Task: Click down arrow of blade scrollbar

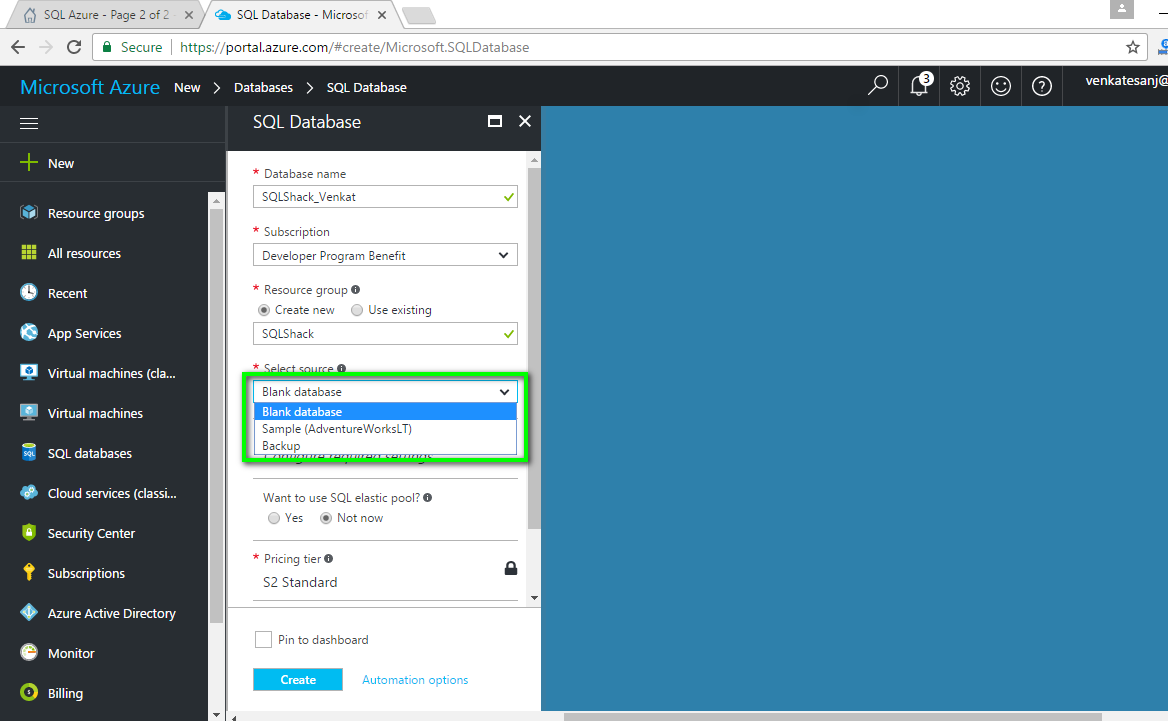Action: tap(534, 598)
